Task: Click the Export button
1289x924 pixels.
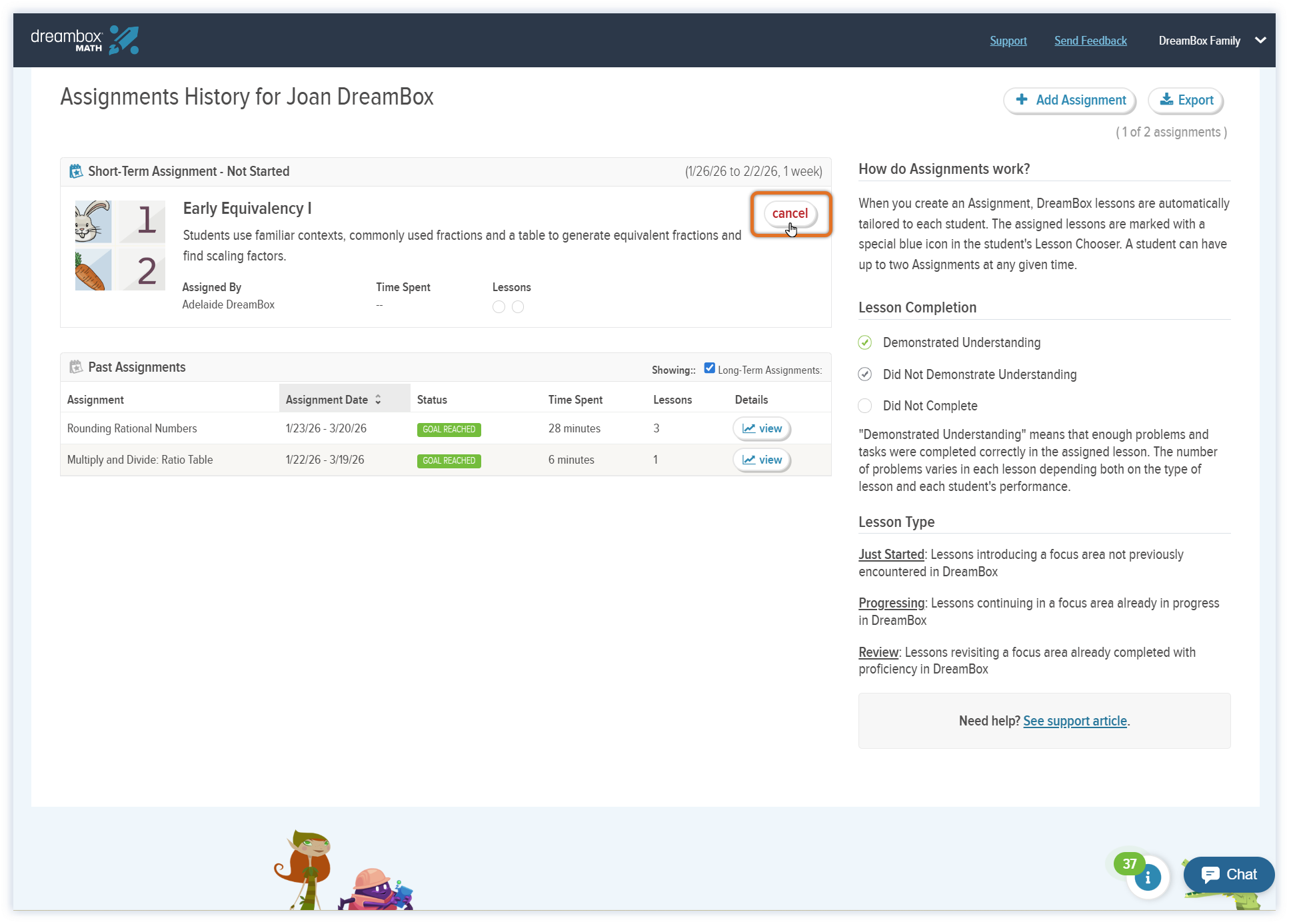Action: pos(1186,100)
